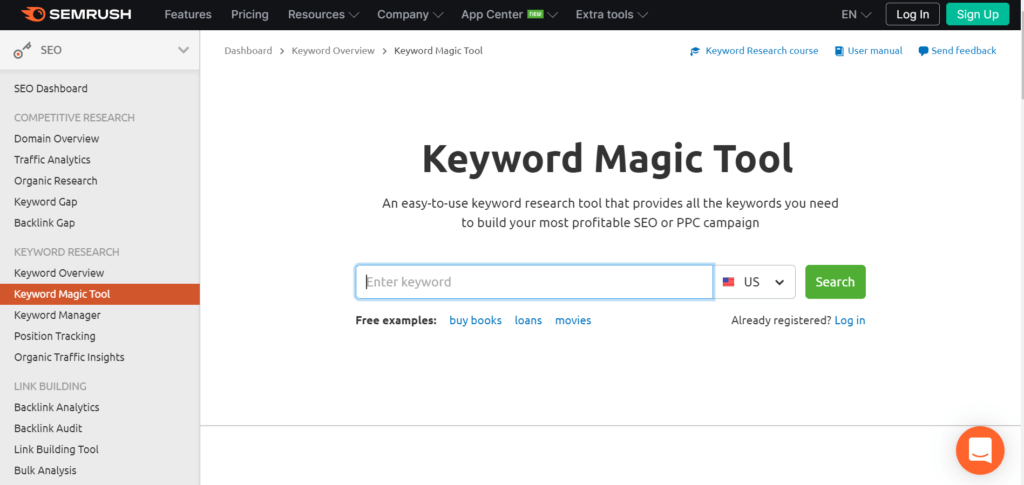Click the US flag icon in country selector

(728, 282)
